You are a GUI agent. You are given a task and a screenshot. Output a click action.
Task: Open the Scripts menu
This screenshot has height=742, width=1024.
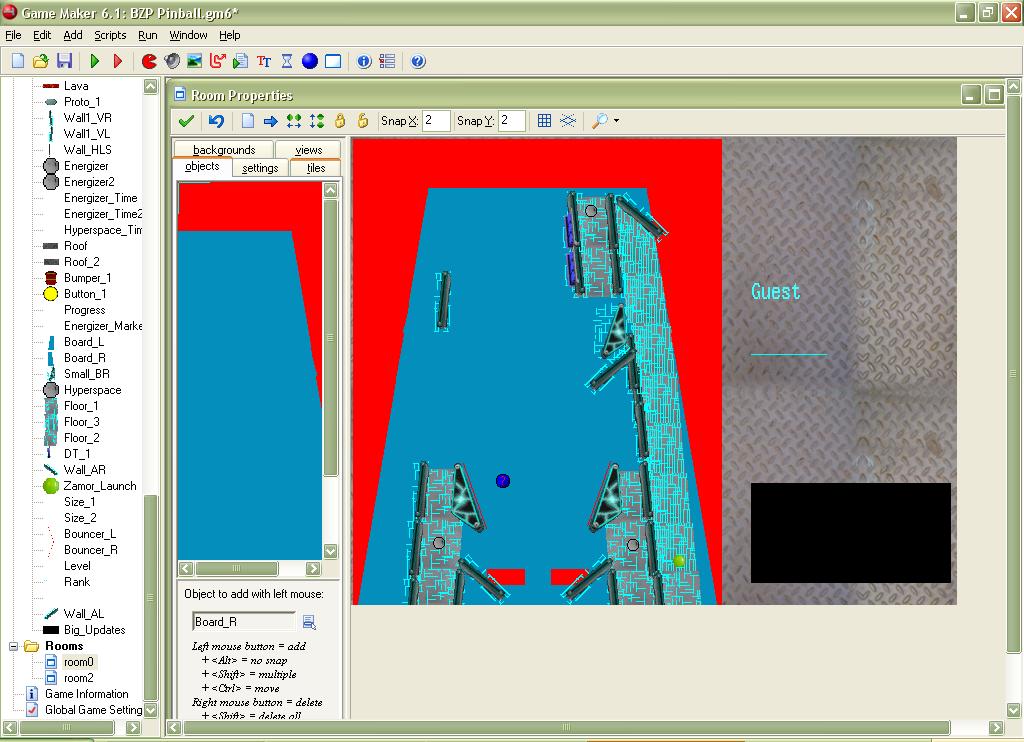[x=110, y=35]
